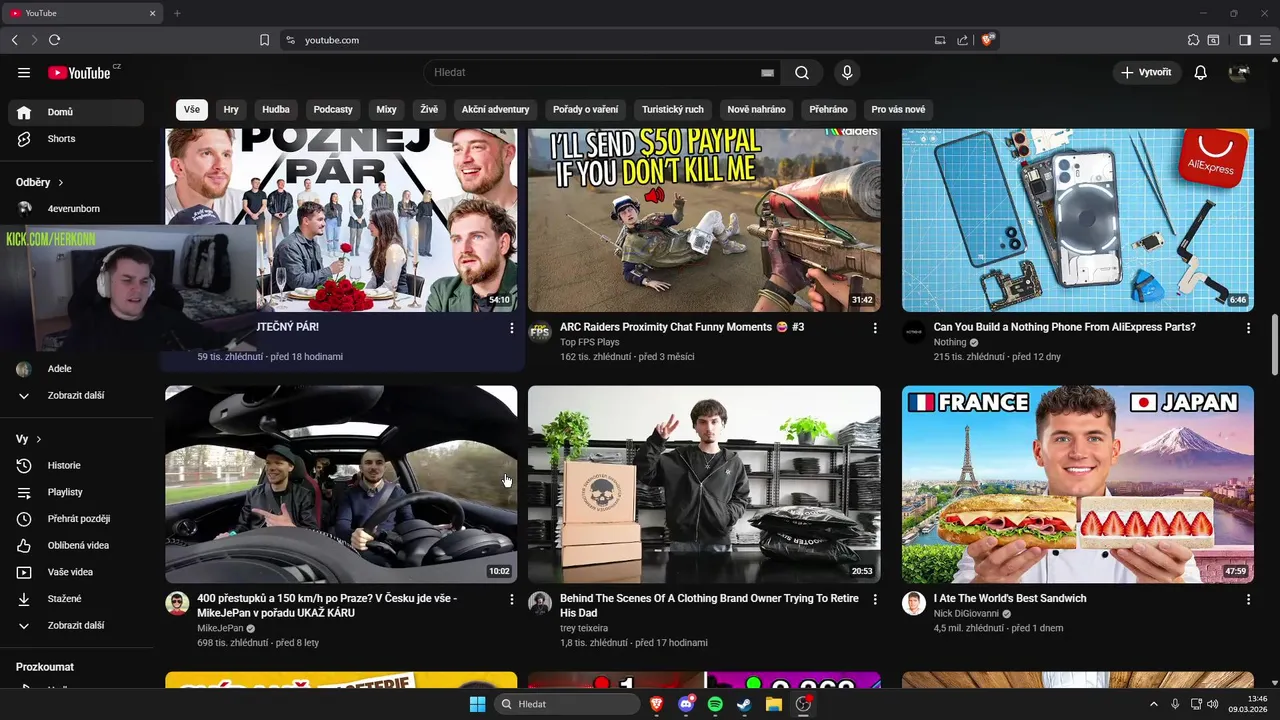Open the Windows Start menu
Screen dimensions: 1280x720
pyautogui.click(x=477, y=704)
